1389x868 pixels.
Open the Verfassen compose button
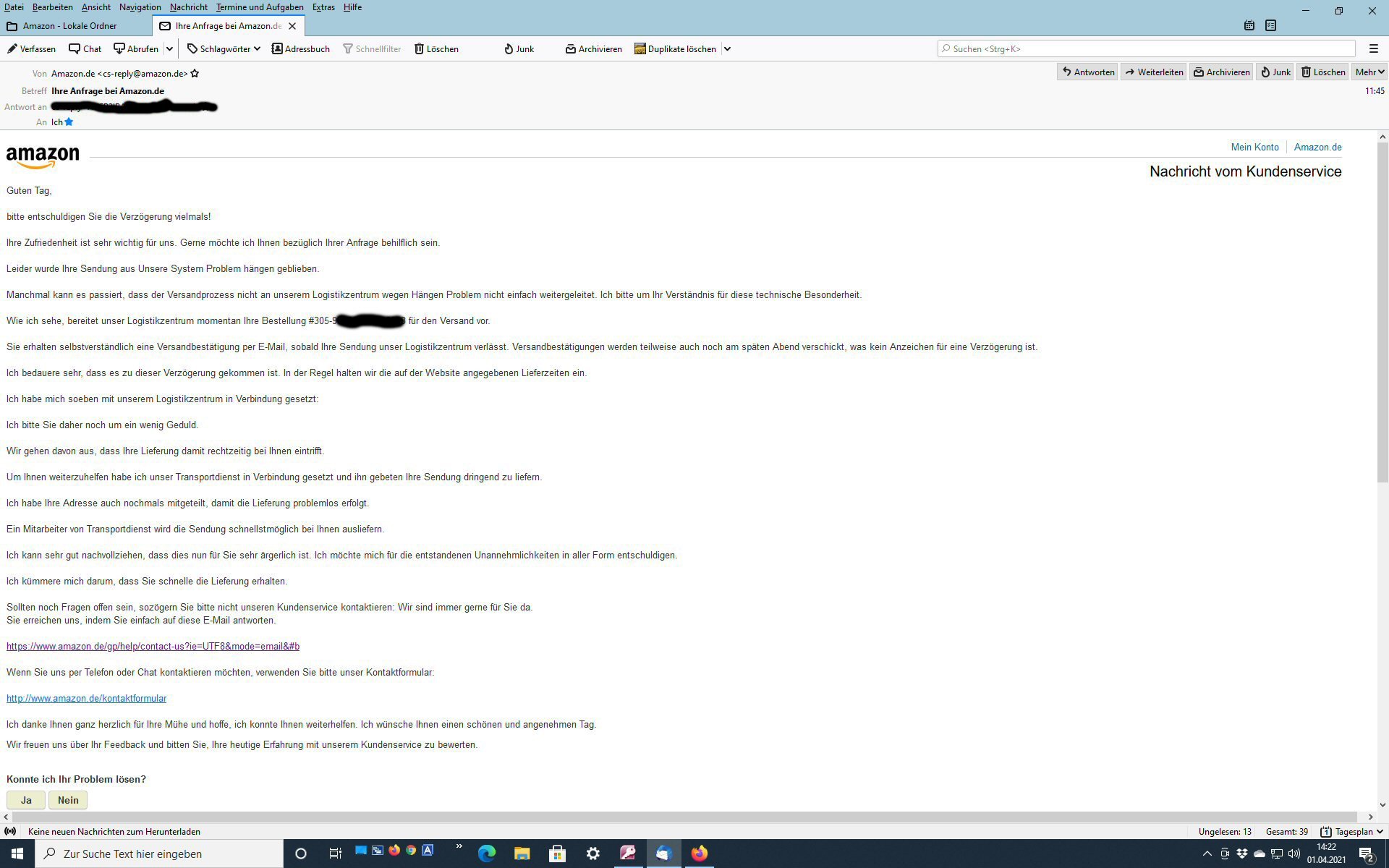31,49
